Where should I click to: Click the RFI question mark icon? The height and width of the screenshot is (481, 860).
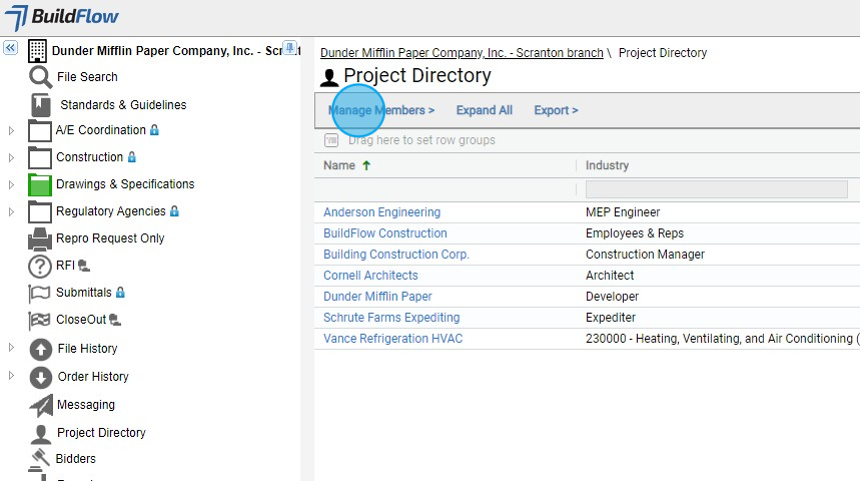click(x=39, y=266)
